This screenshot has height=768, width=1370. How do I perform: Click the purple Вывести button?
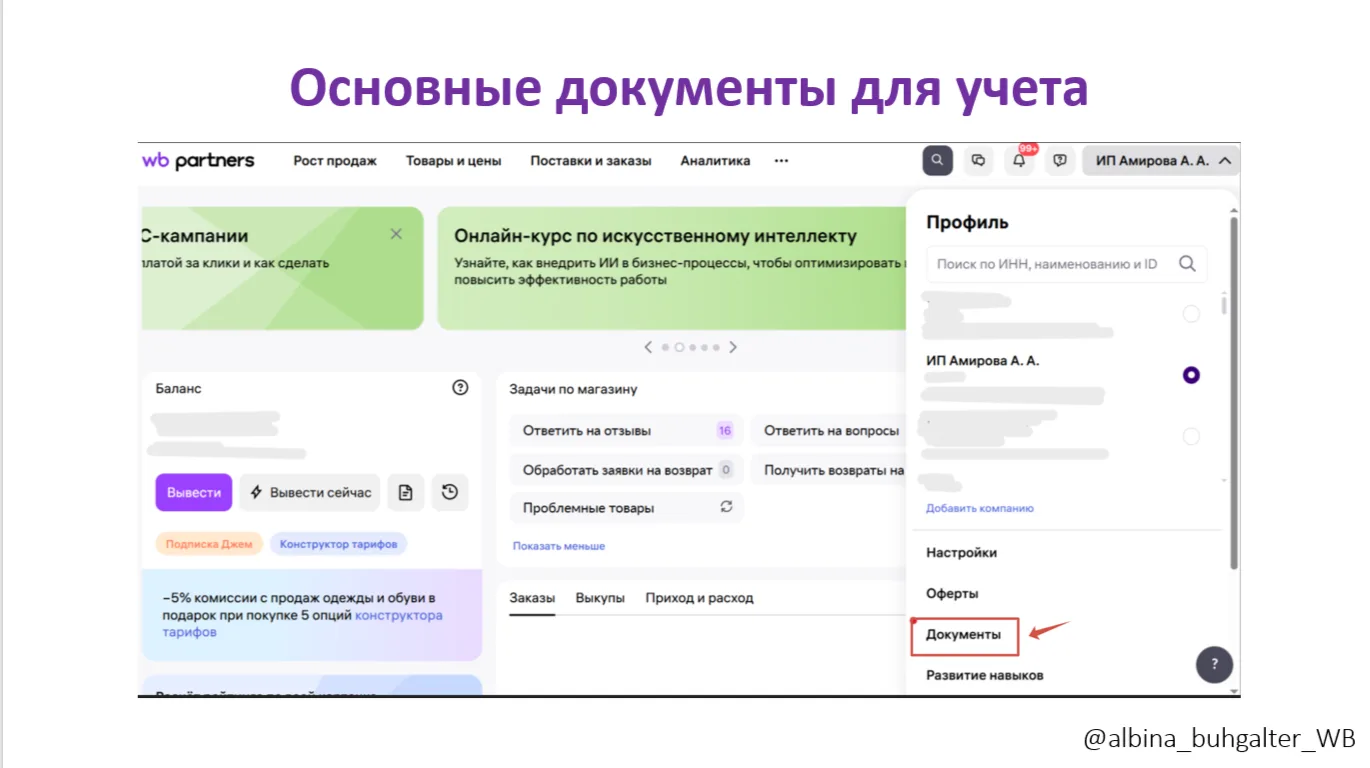(194, 492)
